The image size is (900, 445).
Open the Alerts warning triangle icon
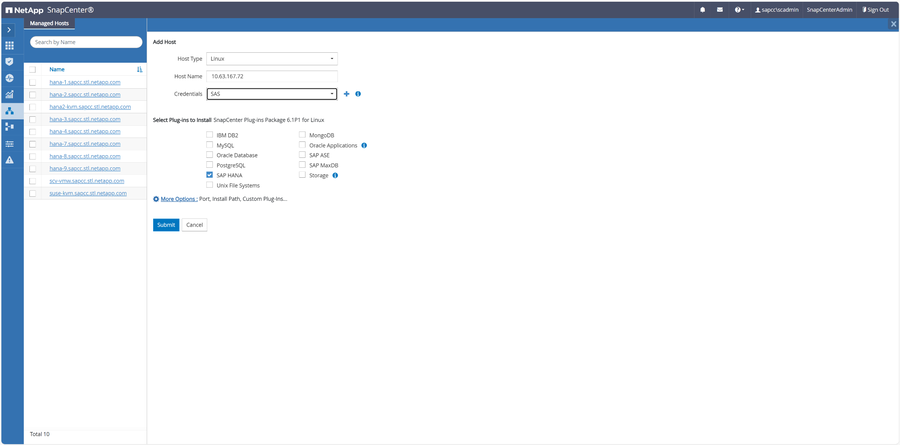(9, 160)
